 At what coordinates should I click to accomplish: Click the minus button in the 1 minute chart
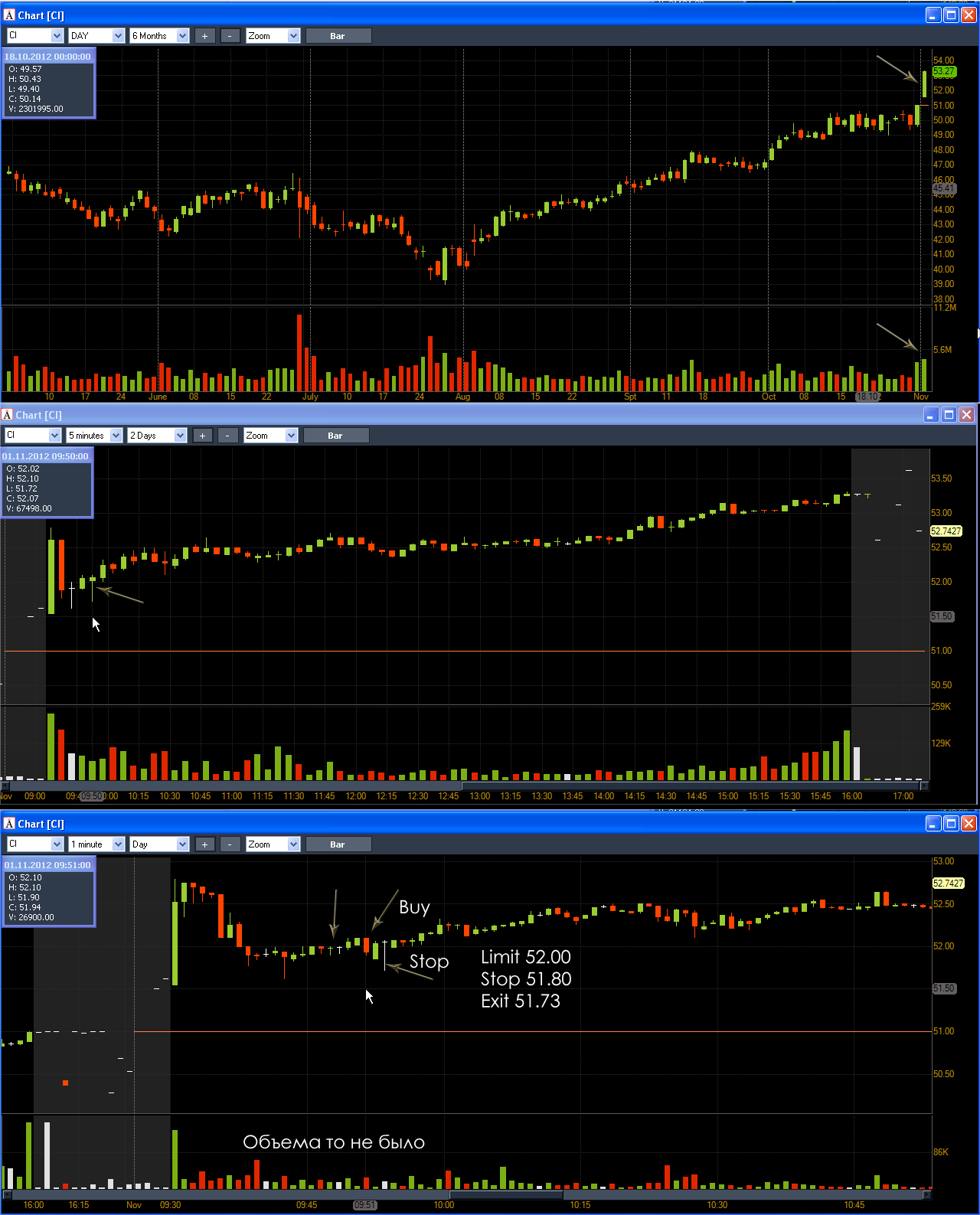(x=230, y=844)
